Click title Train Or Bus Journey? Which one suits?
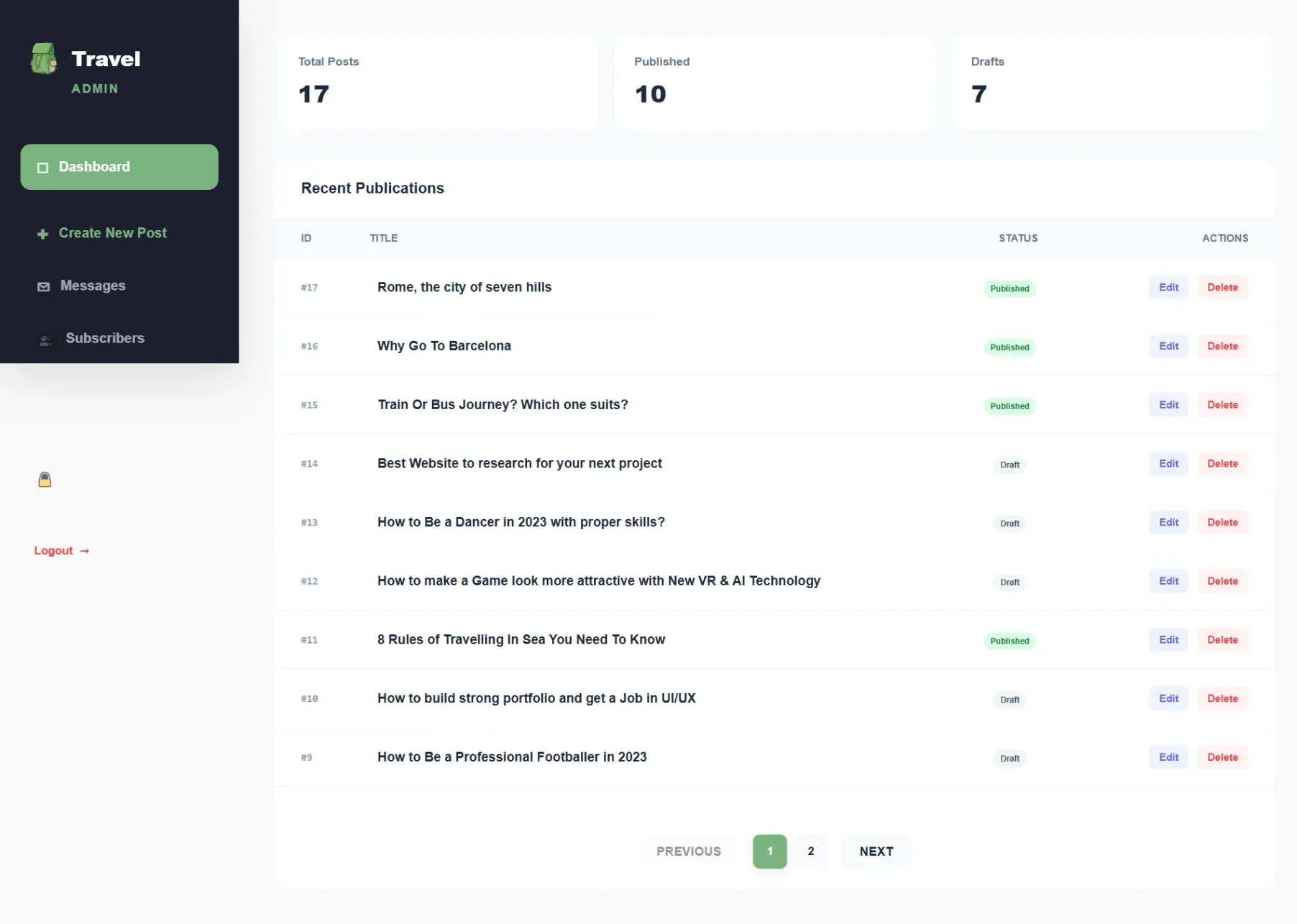The width and height of the screenshot is (1297, 924). [x=503, y=405]
